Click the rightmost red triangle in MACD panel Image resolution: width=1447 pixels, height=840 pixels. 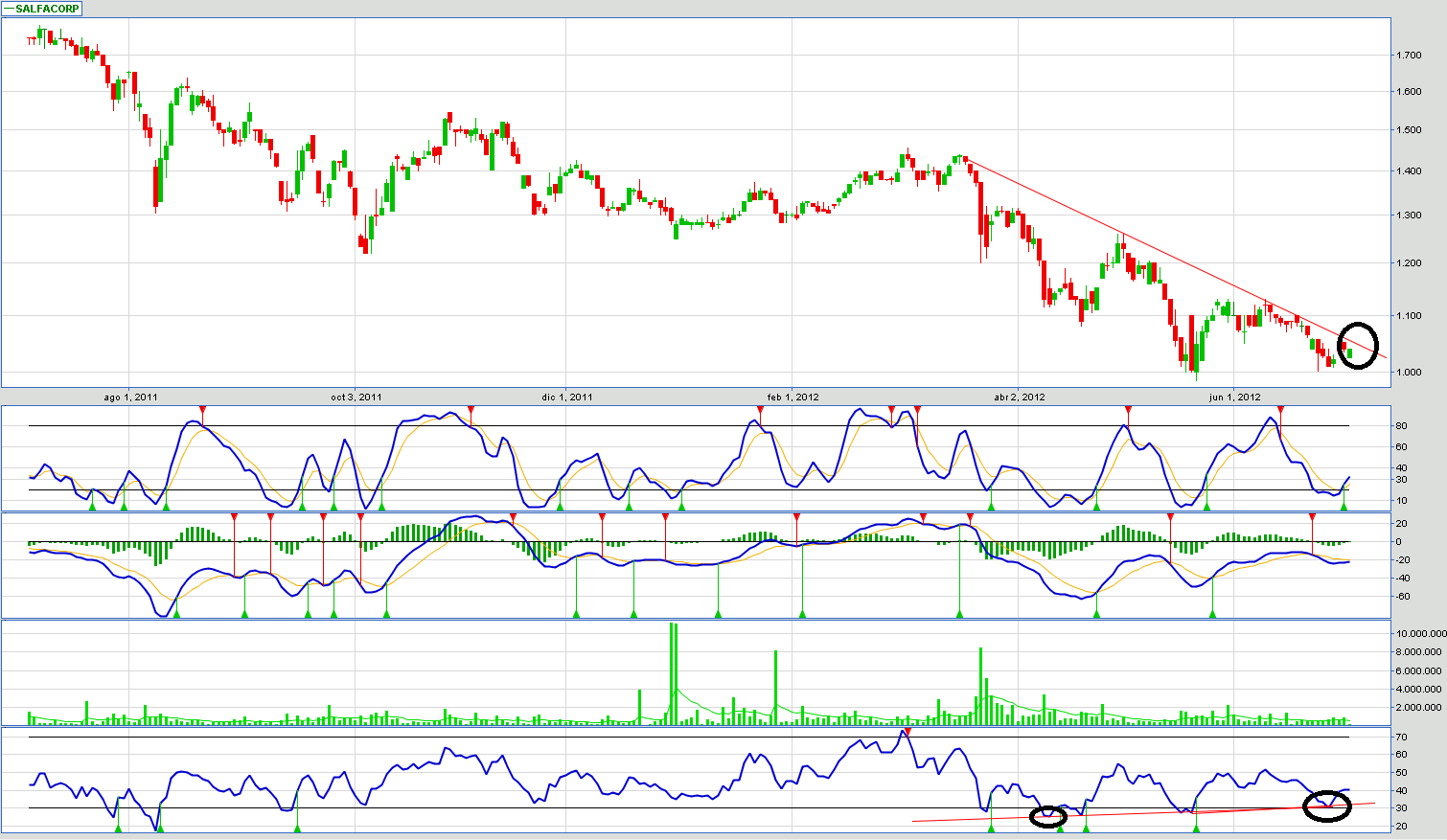point(1312,518)
